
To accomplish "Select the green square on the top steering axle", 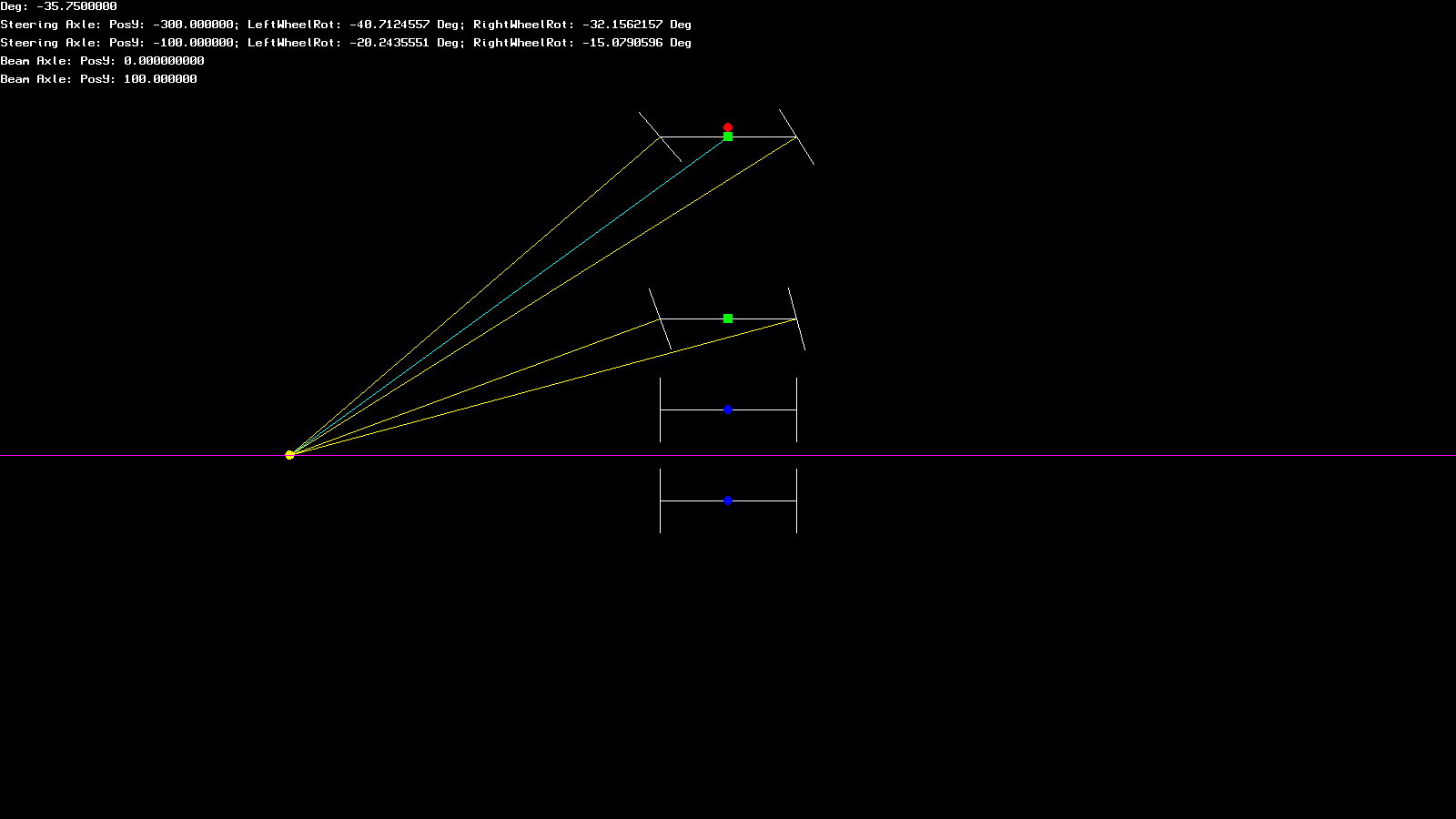I will (x=728, y=136).
